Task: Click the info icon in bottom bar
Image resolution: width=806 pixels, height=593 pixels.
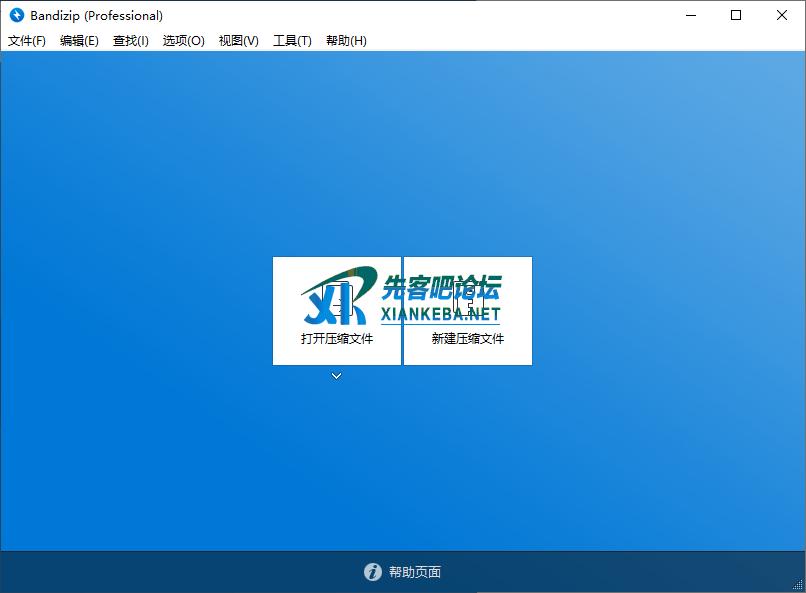Action: 373,572
